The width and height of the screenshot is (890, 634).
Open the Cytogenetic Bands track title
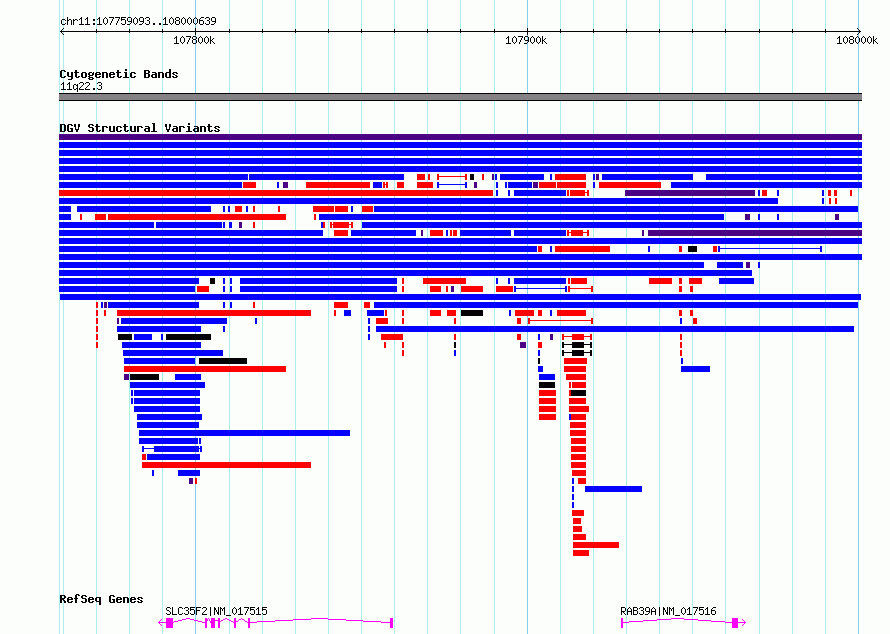[x=119, y=74]
